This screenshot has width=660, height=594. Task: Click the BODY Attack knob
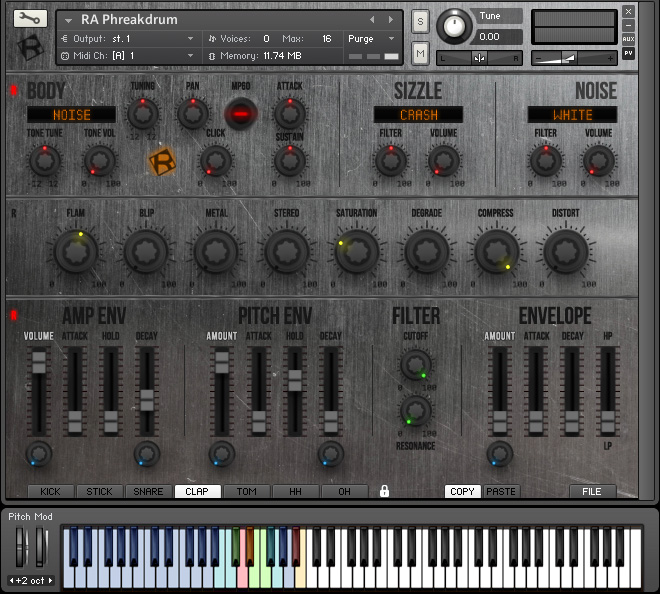pos(290,114)
